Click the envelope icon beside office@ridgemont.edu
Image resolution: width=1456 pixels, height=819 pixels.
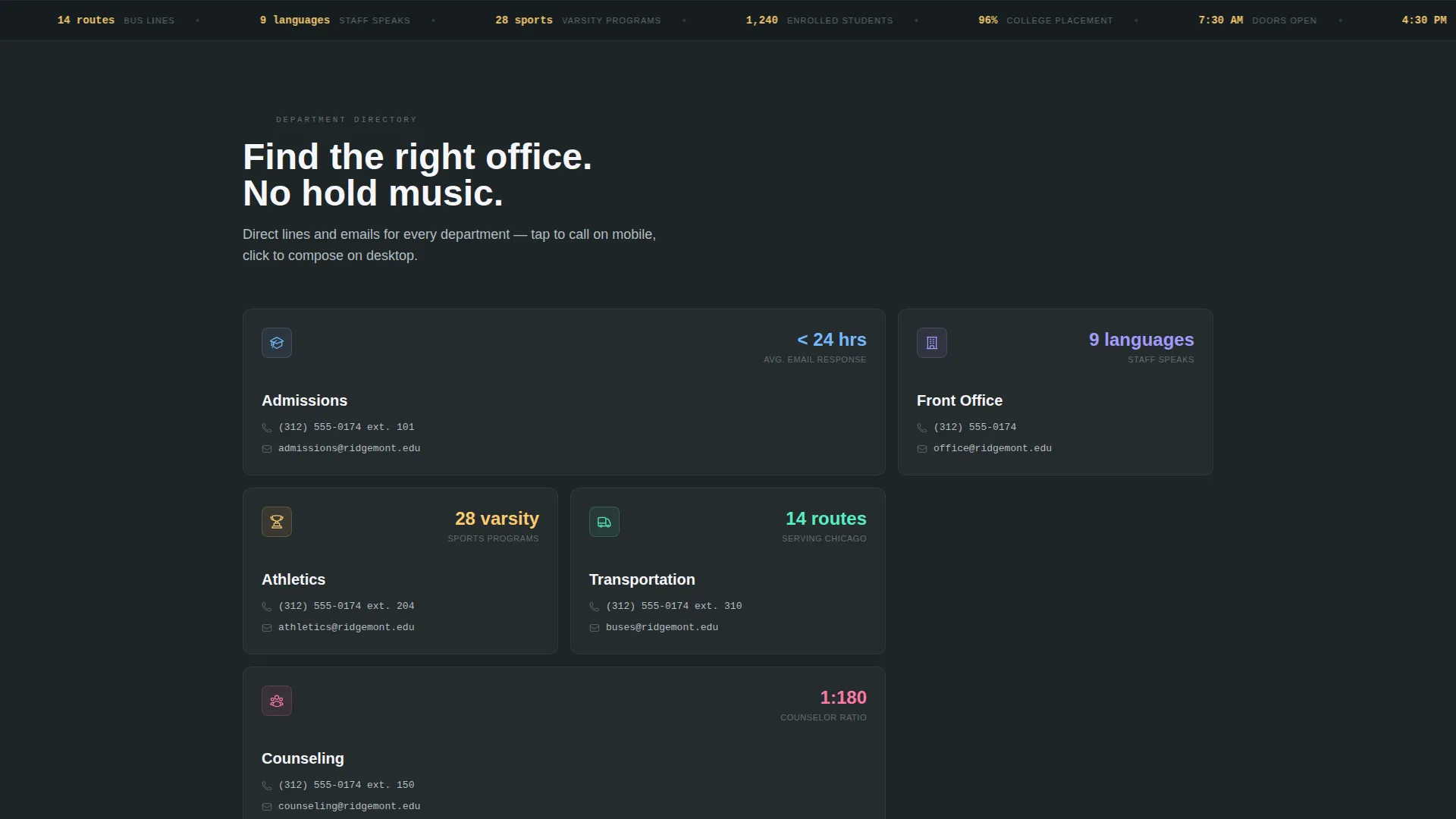(922, 449)
